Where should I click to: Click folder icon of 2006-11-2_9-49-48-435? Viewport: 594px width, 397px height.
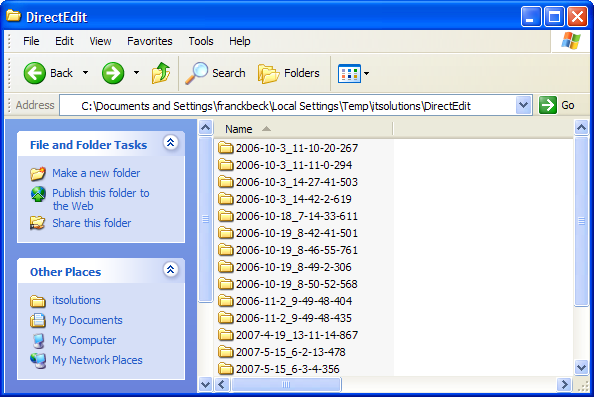pyautogui.click(x=226, y=318)
